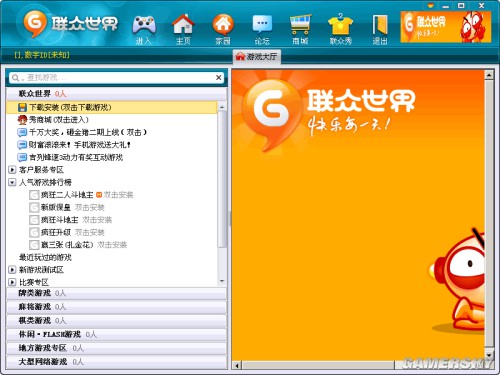
Task: Expand the 新游戏测试区 tree node
Action: (12, 270)
